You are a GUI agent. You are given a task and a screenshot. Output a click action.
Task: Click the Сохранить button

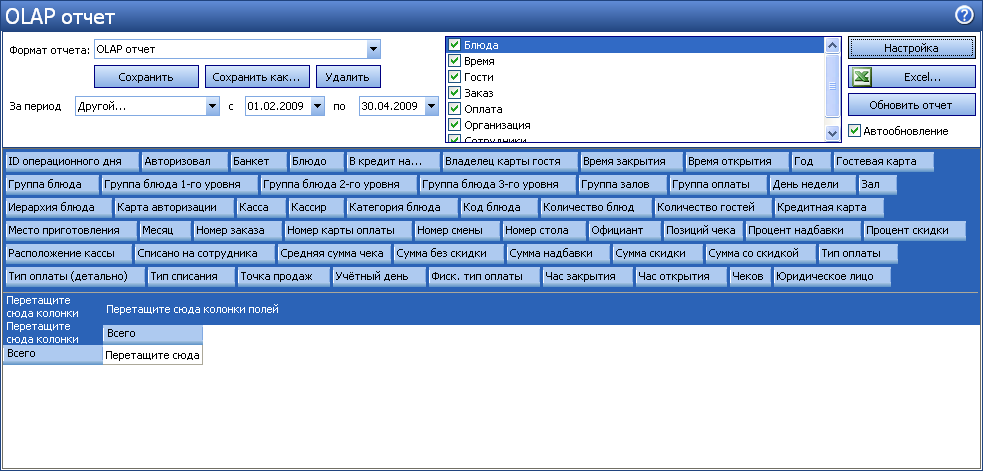coord(146,77)
